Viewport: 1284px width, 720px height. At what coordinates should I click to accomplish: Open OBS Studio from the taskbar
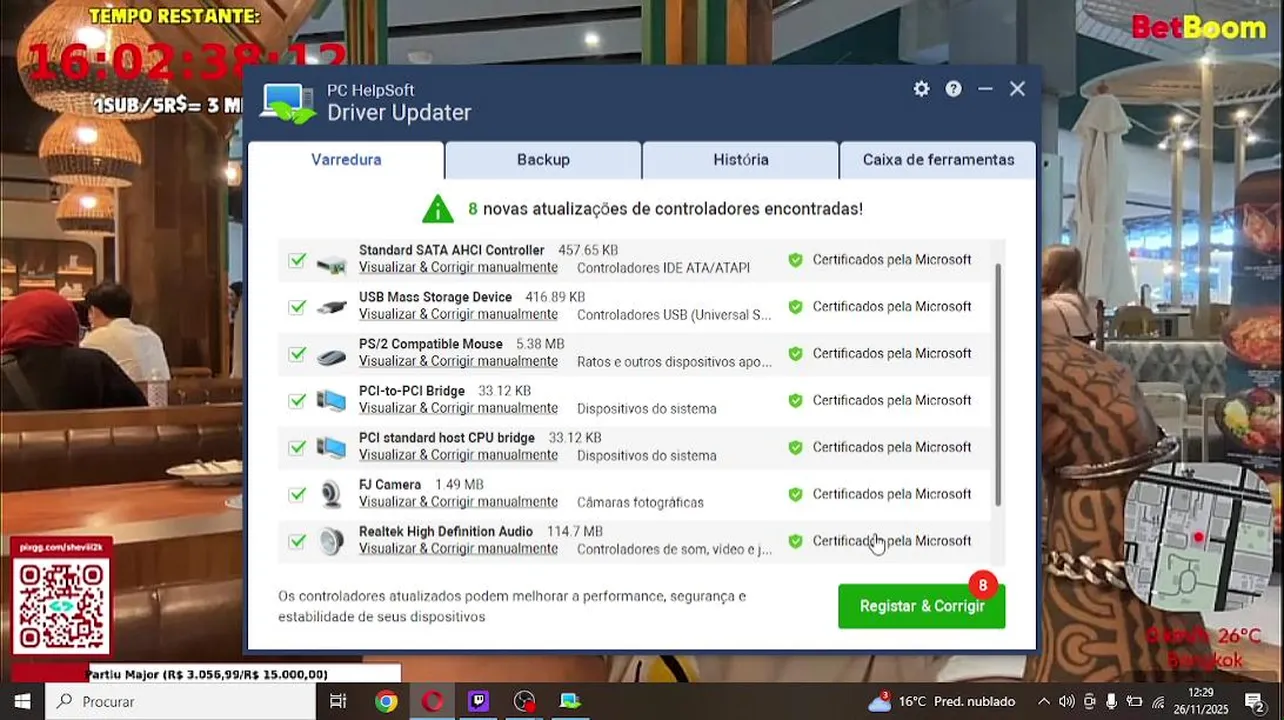(x=524, y=701)
